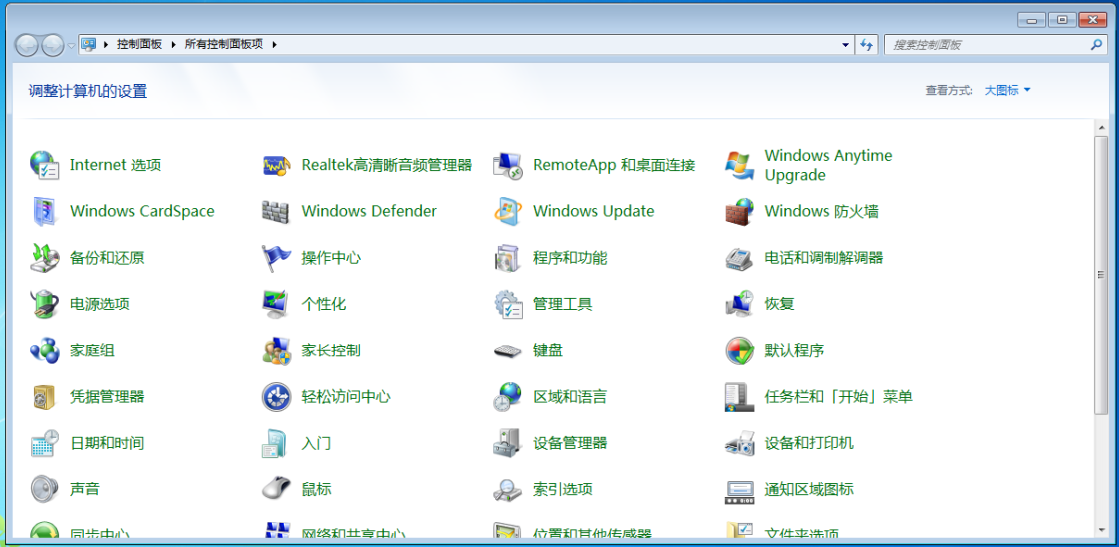This screenshot has width=1119, height=547.
Task: Click the 设备管理器 icon
Action: click(x=508, y=443)
